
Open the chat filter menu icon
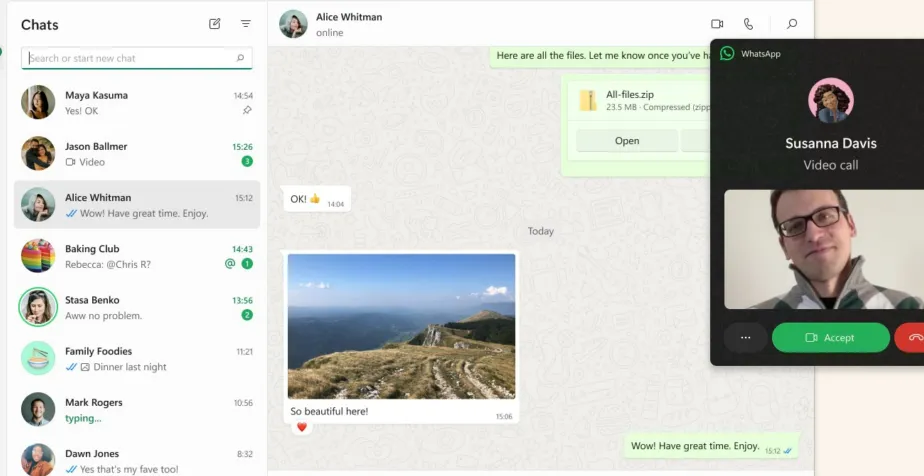246,24
